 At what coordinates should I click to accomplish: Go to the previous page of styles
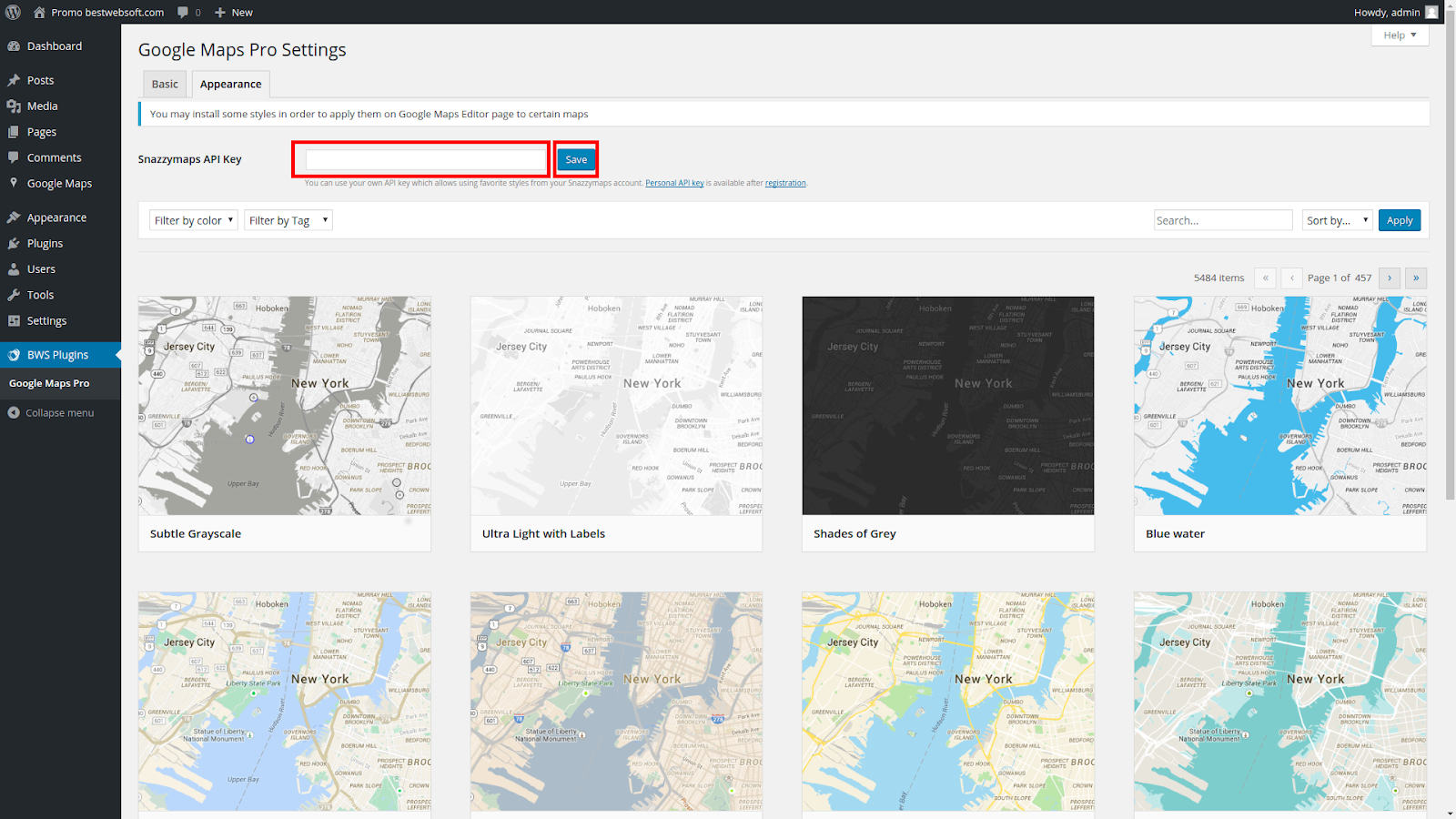[1291, 278]
